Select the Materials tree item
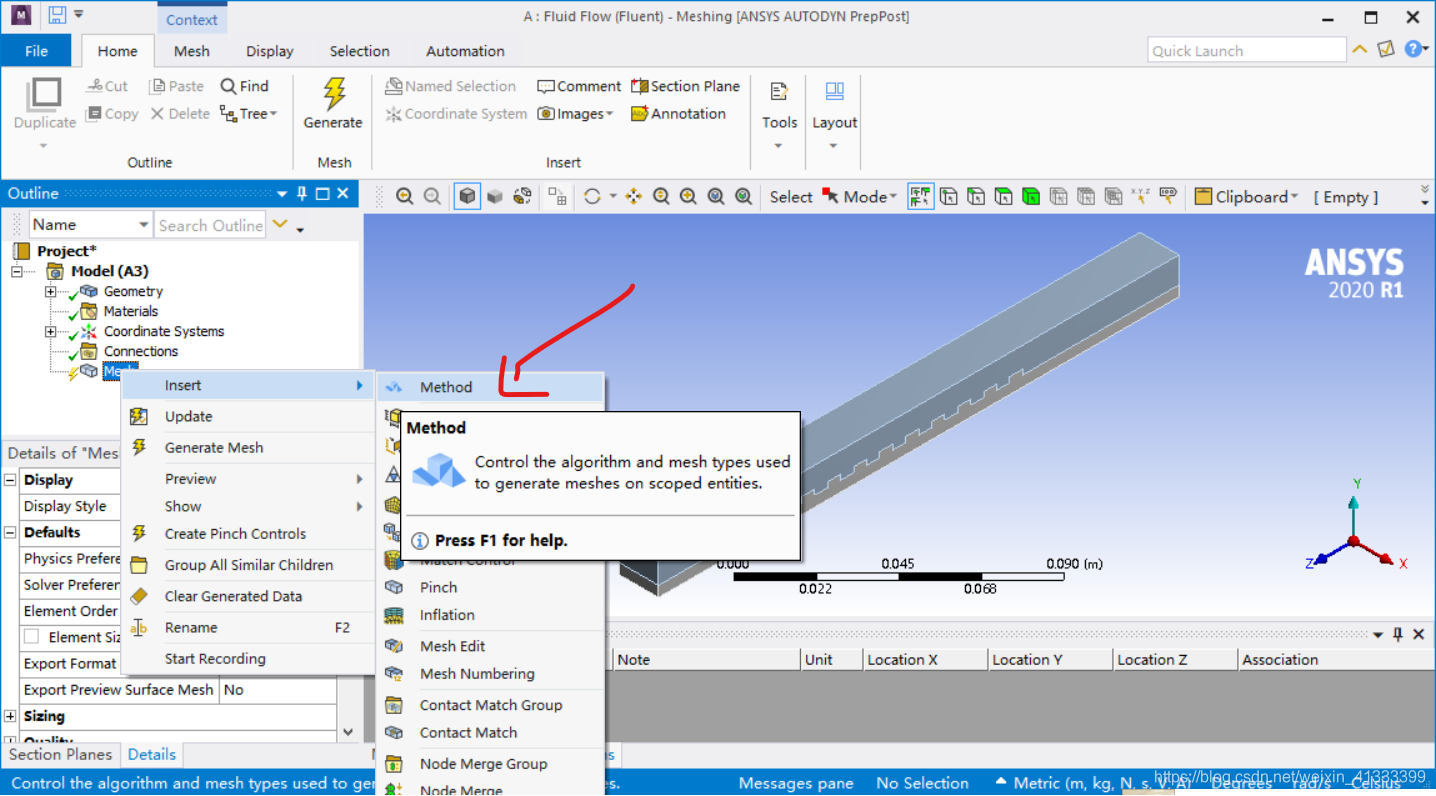The height and width of the screenshot is (796, 1436). click(x=131, y=311)
